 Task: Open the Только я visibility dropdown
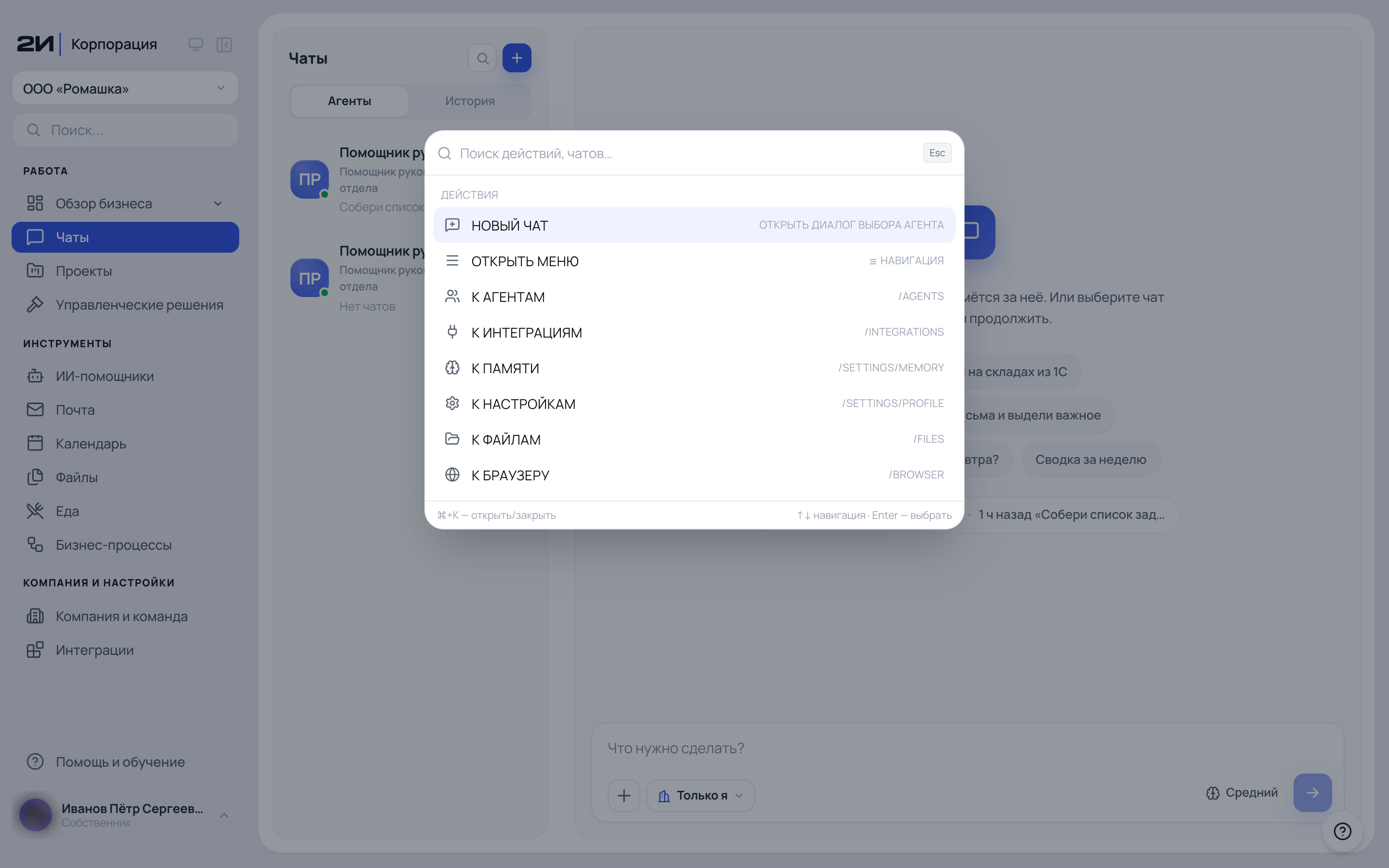click(x=700, y=795)
